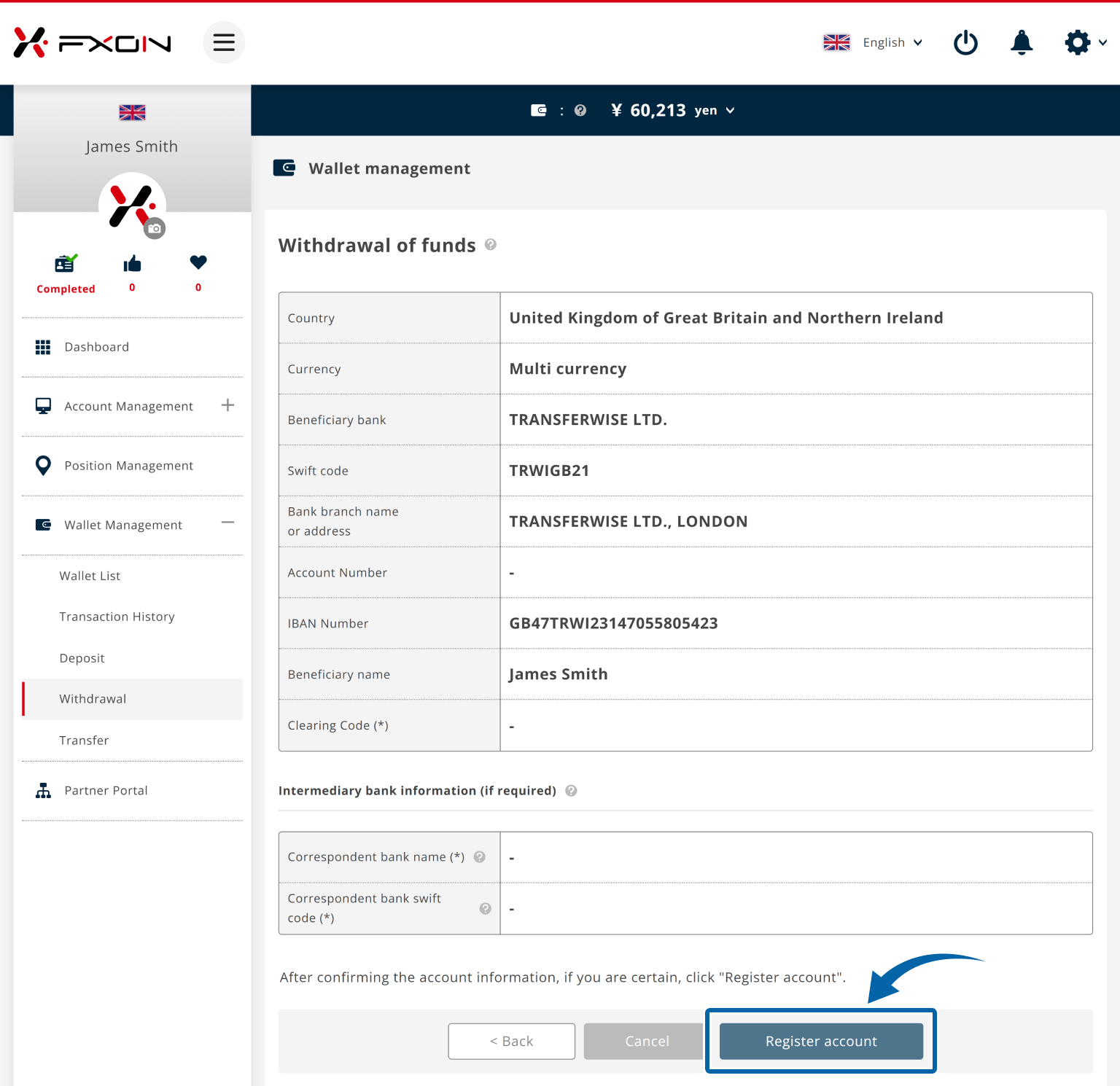The image size is (1120, 1086).
Task: Click the Clearing Code (*) label
Action: 338,726
